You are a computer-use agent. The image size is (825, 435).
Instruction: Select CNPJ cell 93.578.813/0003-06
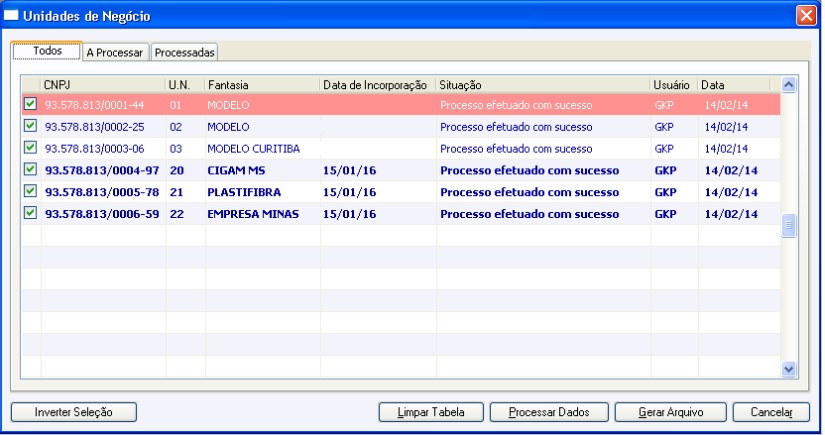[x=95, y=149]
